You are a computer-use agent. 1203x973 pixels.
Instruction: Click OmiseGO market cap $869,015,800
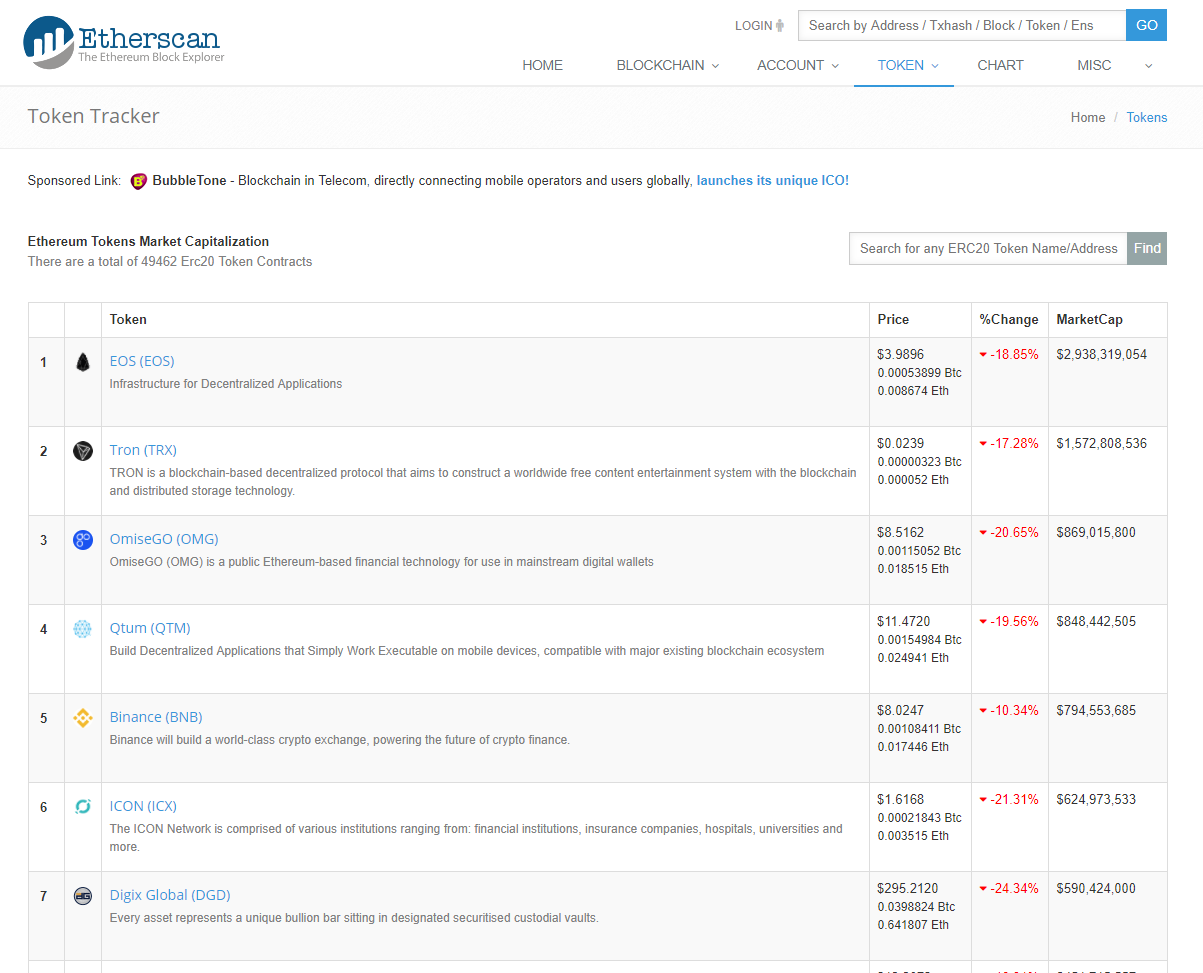1096,532
